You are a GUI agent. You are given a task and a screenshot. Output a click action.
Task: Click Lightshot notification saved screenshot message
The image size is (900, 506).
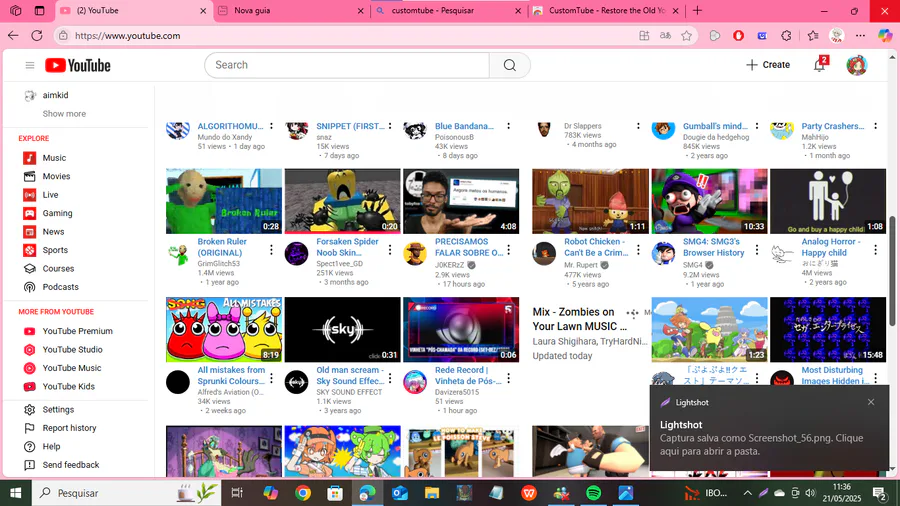[x=761, y=445]
